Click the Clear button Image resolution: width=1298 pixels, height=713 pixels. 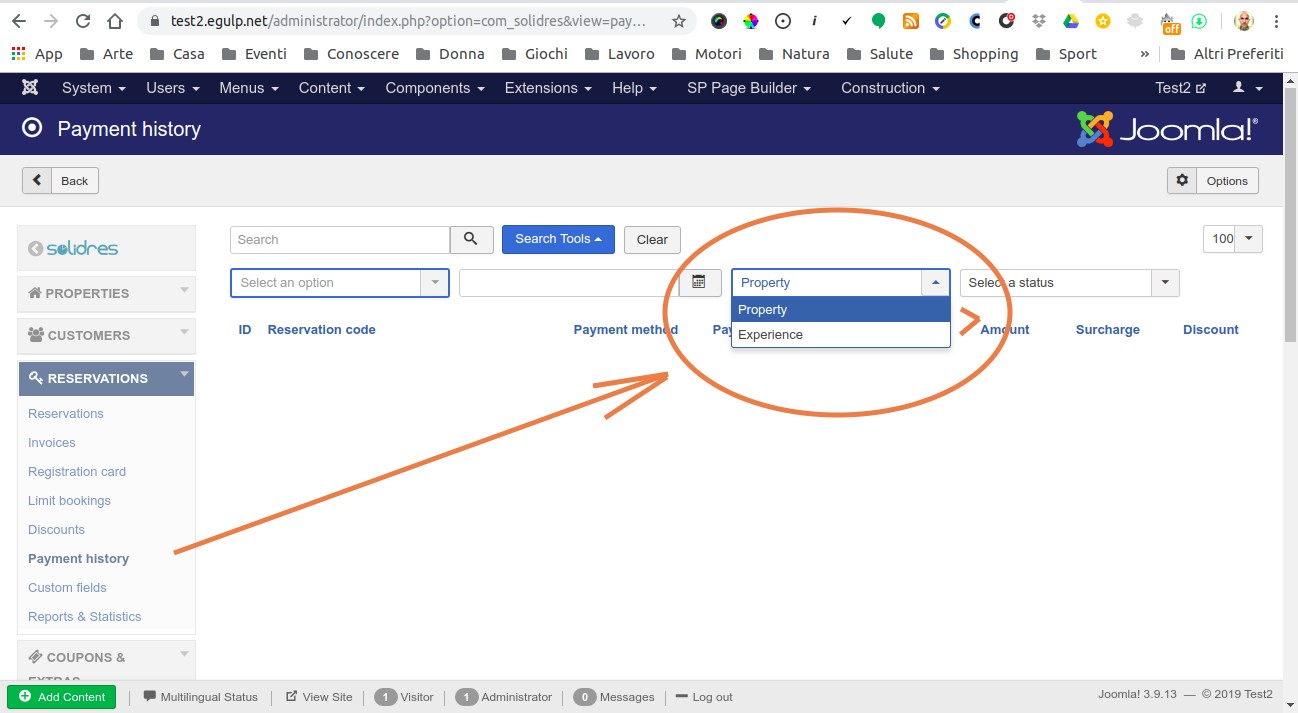652,240
